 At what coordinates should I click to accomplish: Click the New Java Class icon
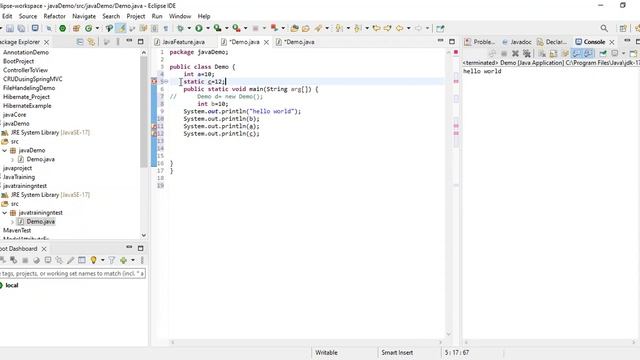click(89, 28)
